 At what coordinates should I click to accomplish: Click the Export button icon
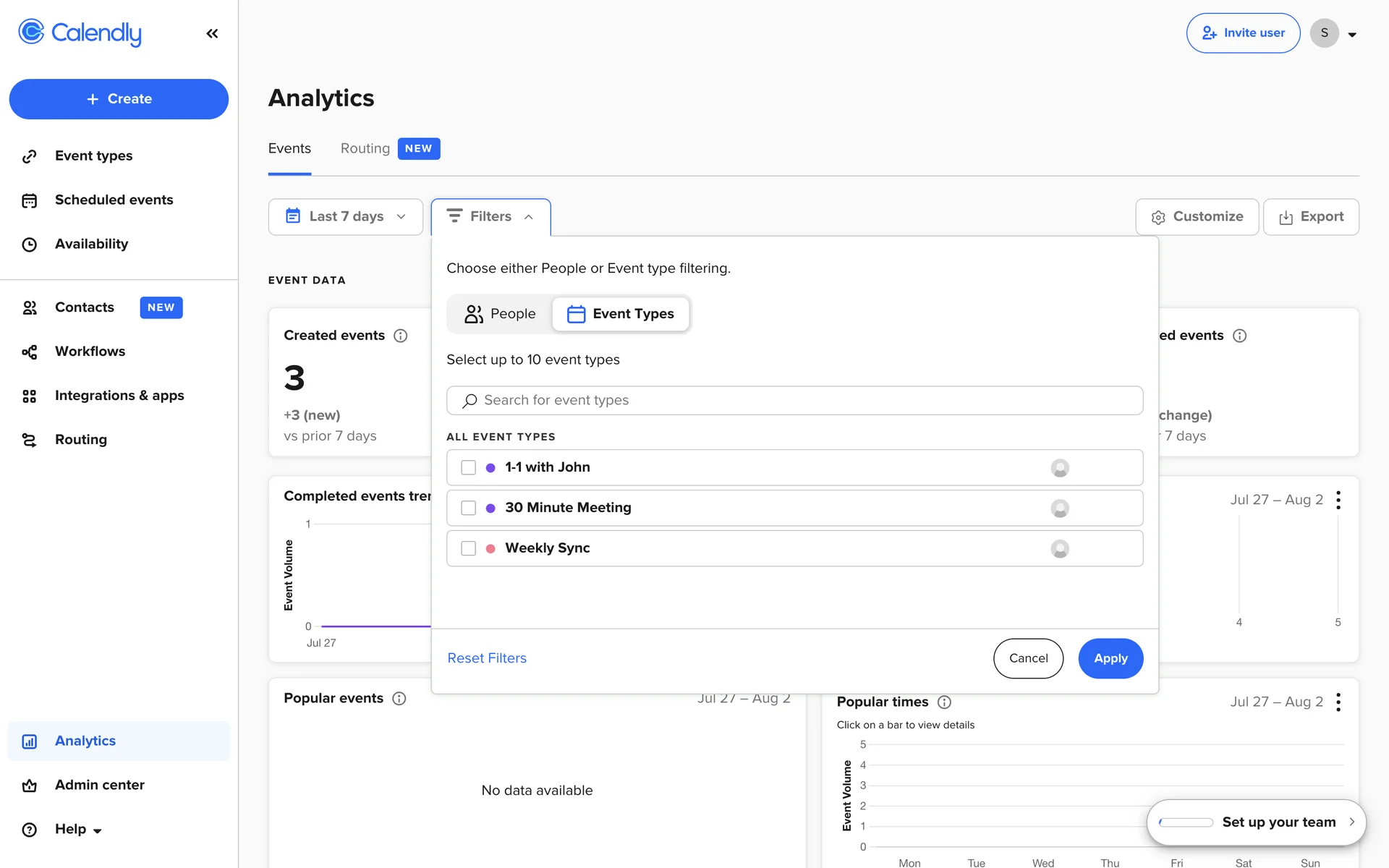click(x=1286, y=217)
